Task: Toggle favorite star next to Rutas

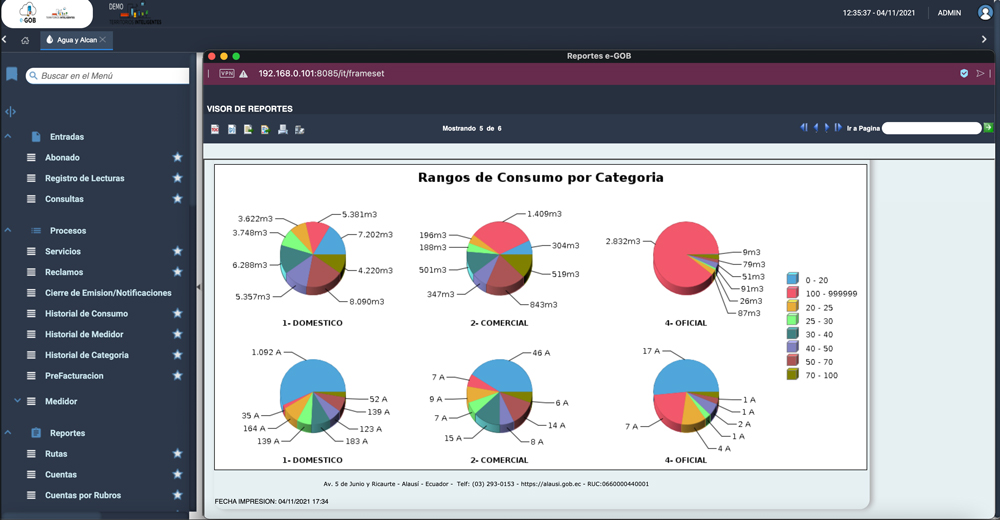Action: (177, 454)
